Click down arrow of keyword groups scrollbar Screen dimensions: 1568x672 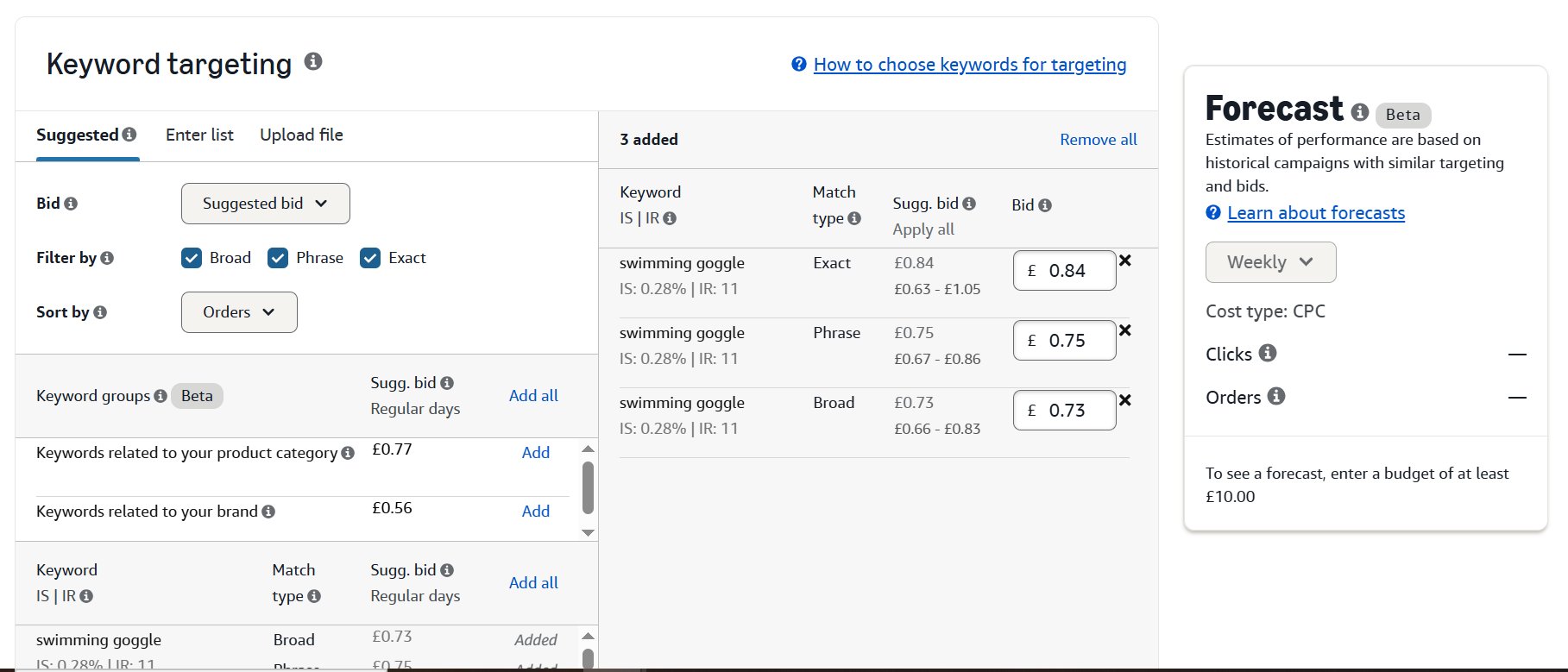tap(588, 532)
